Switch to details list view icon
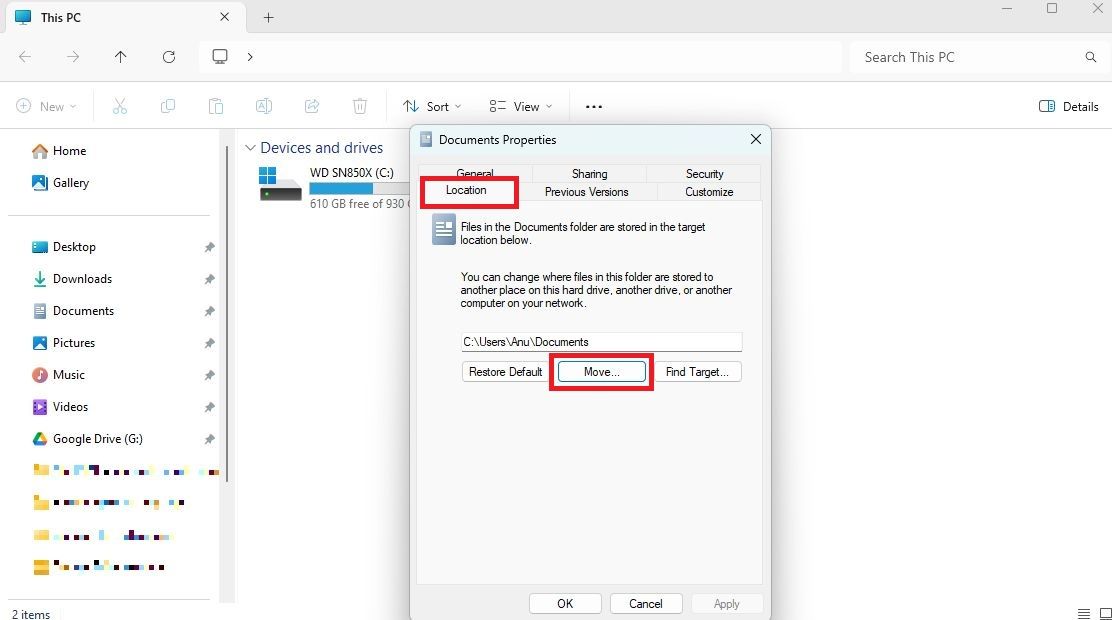The image size is (1112, 620). (1084, 614)
